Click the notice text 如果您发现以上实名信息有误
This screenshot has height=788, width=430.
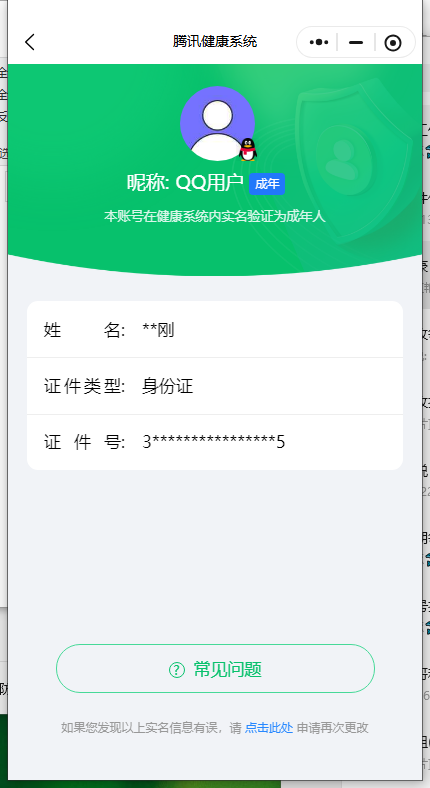click(x=140, y=728)
